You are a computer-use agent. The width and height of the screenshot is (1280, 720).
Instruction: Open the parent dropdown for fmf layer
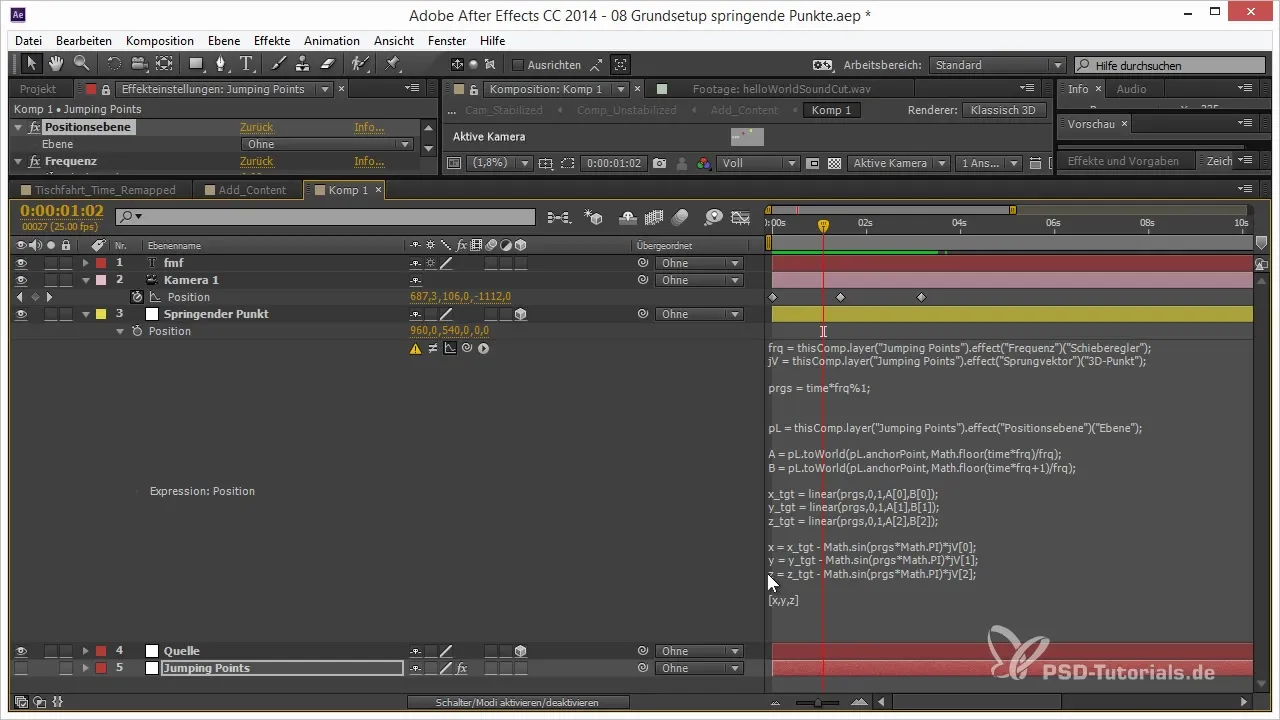pos(699,263)
